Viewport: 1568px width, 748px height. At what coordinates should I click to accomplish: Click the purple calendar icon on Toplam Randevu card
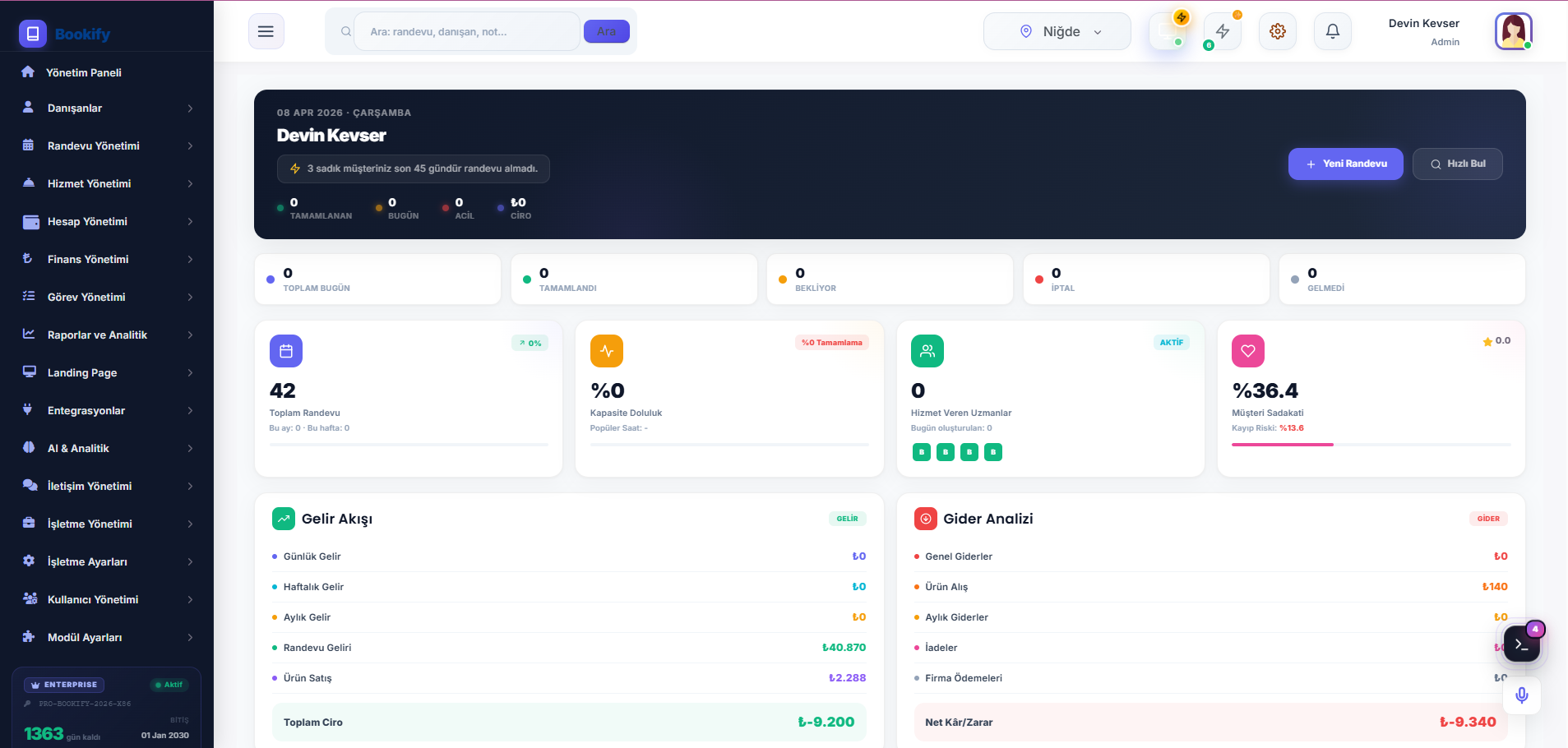pyautogui.click(x=285, y=351)
